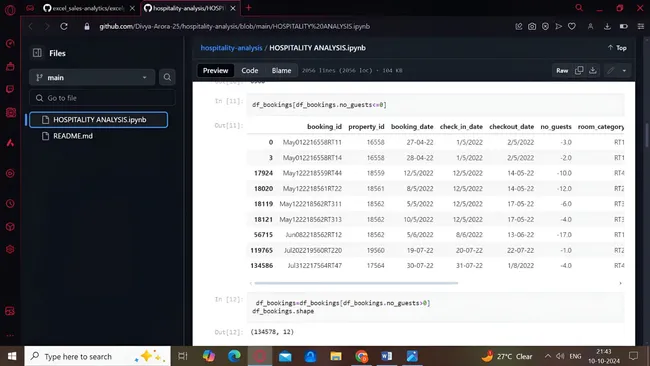Click the edit file pencil icon

(611, 70)
